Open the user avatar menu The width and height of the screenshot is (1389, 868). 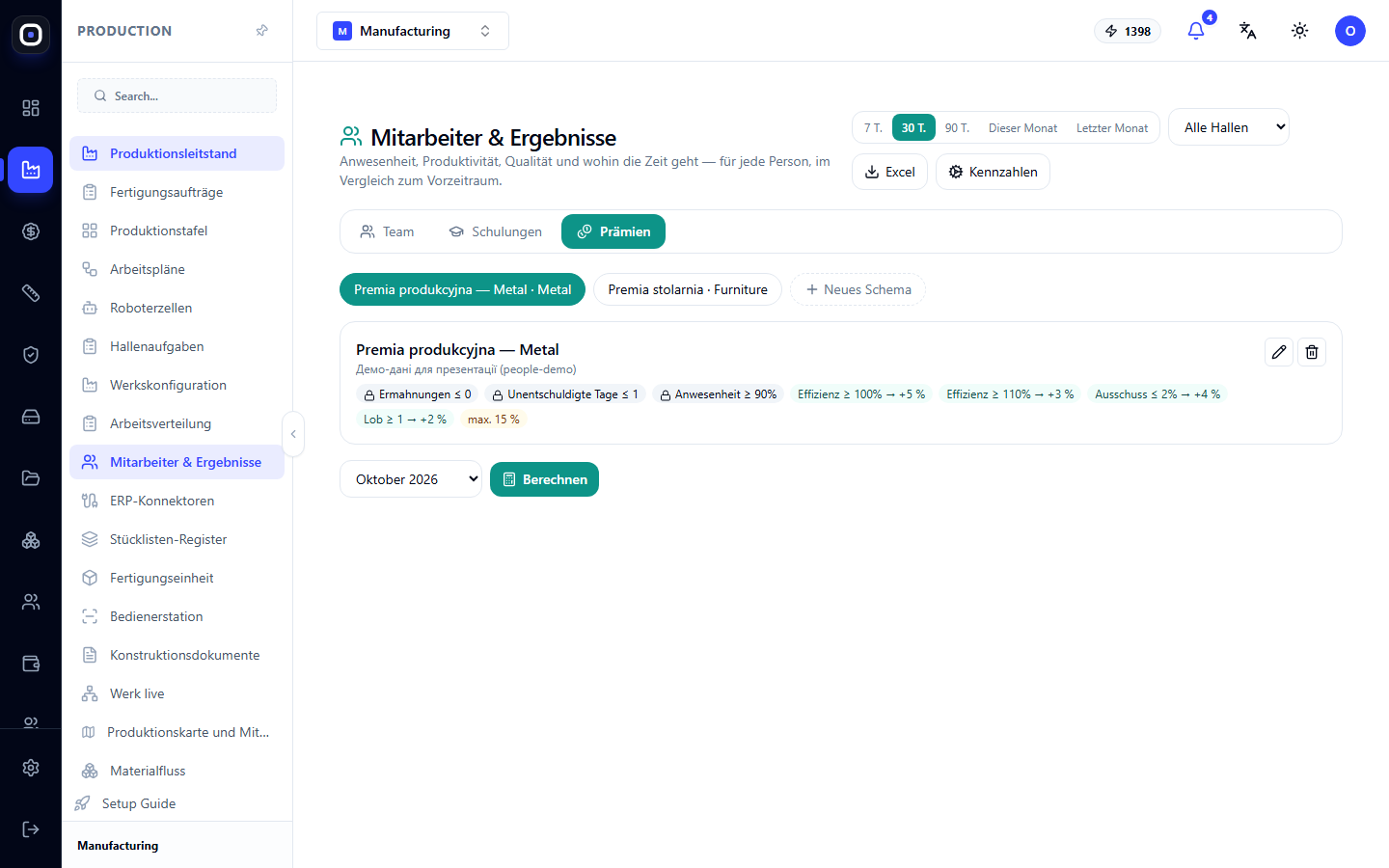click(1350, 31)
